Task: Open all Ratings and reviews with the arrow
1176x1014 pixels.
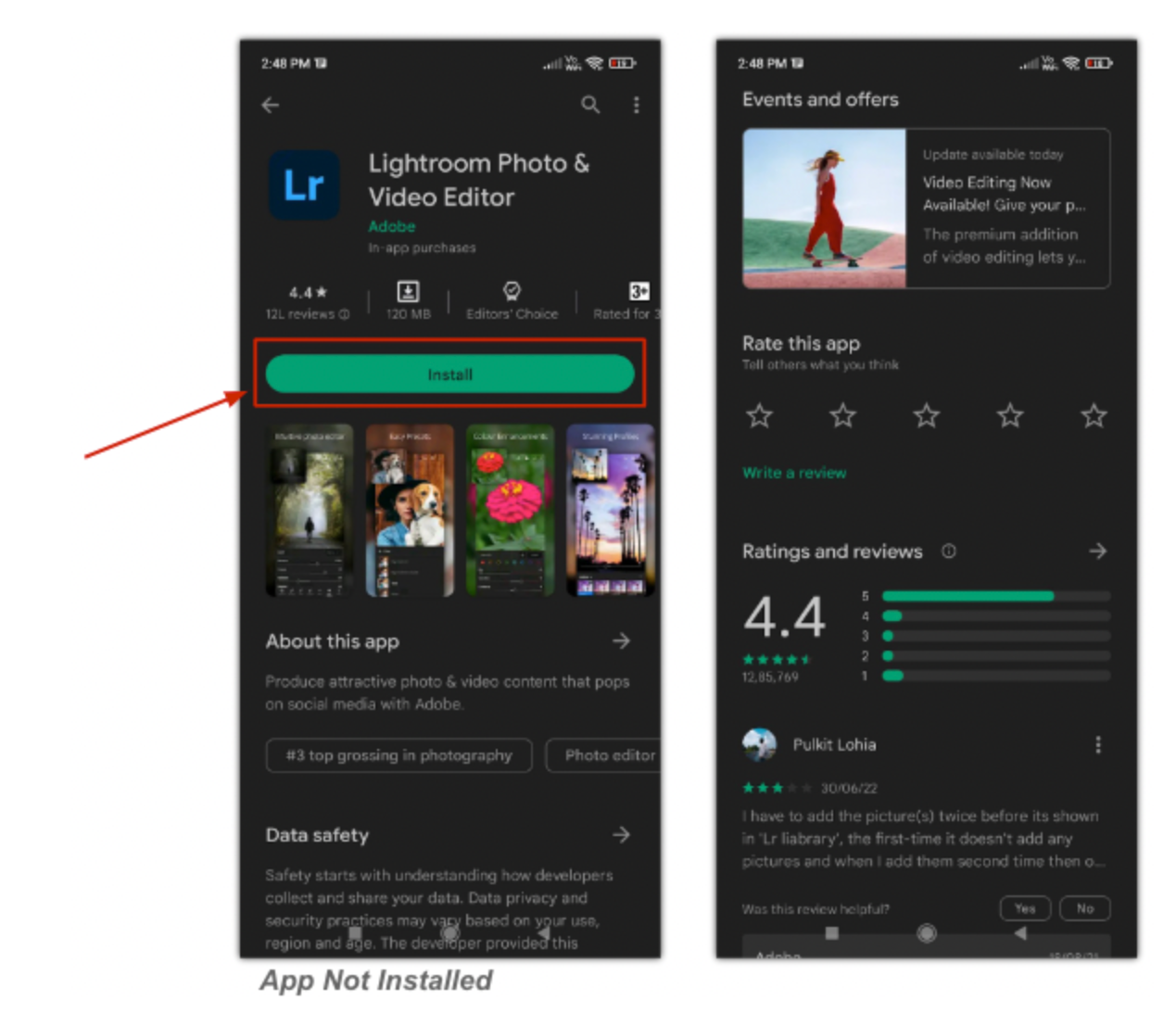Action: point(1097,551)
